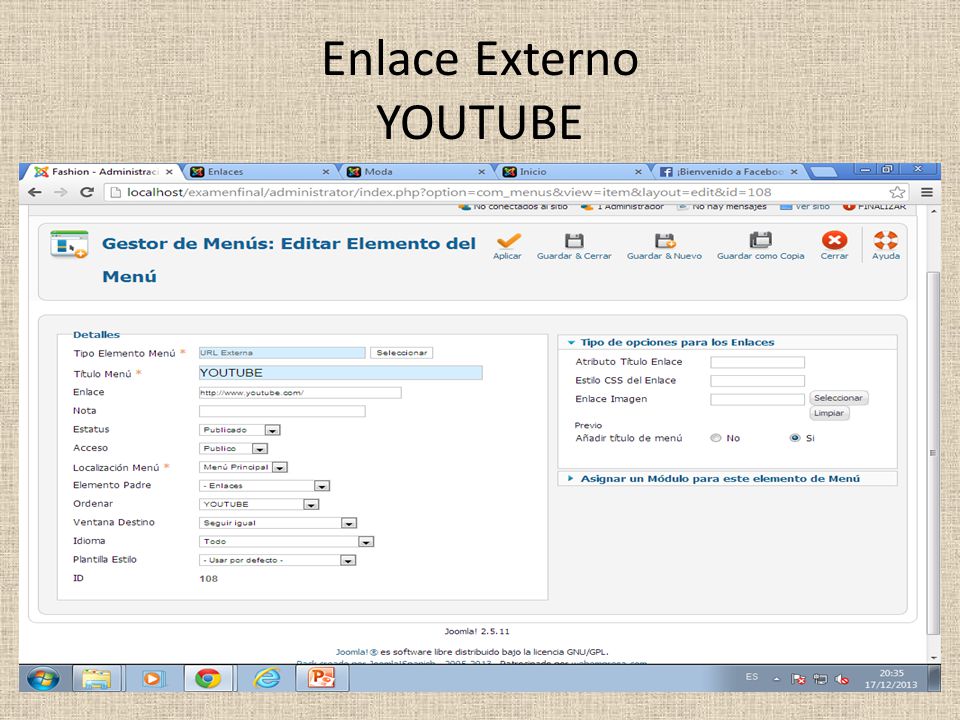
Task: Open Elemento Padre dropdown
Action: (264, 486)
